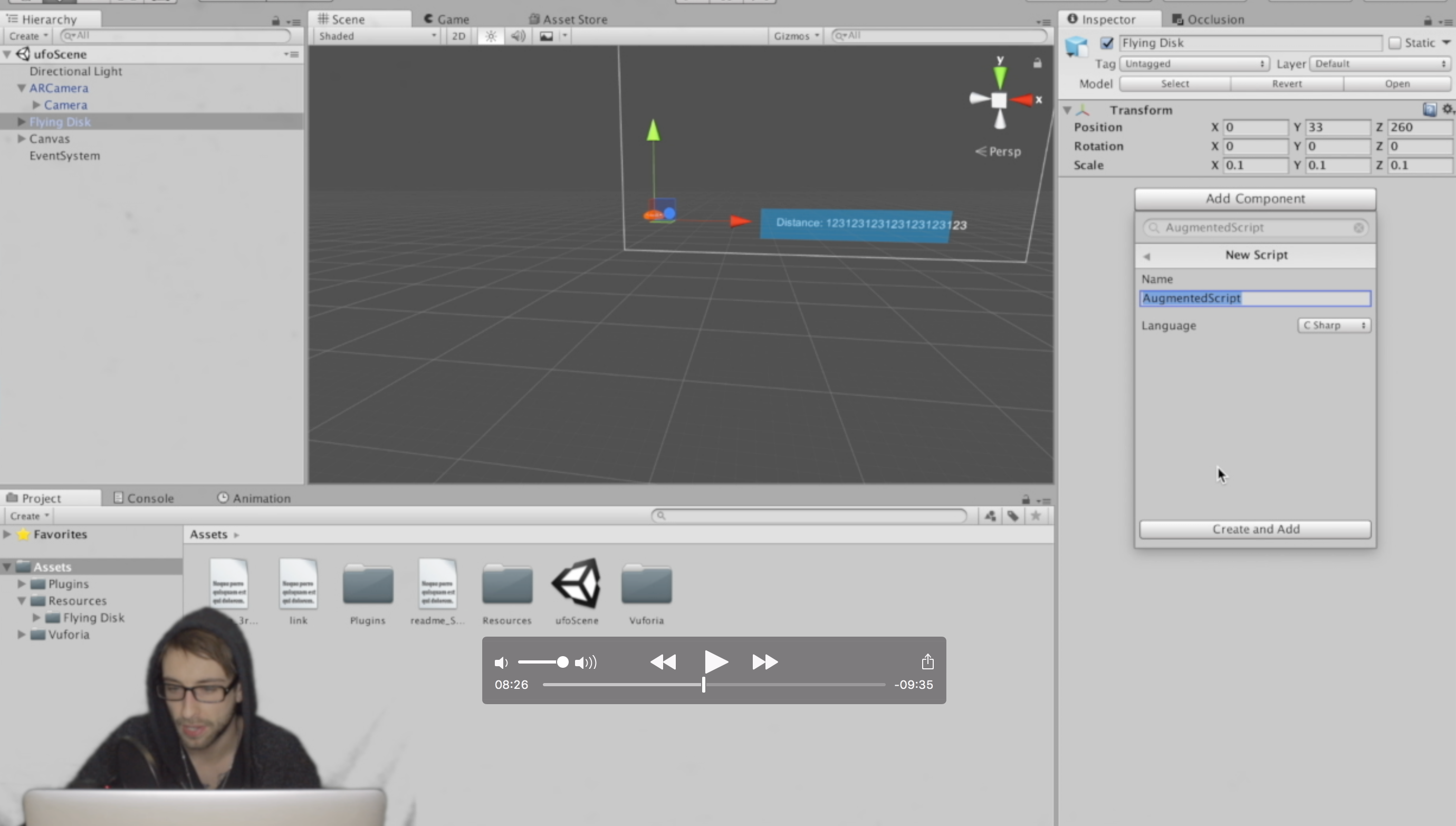Select the link text asset
1456x826 pixels.
coord(299,592)
